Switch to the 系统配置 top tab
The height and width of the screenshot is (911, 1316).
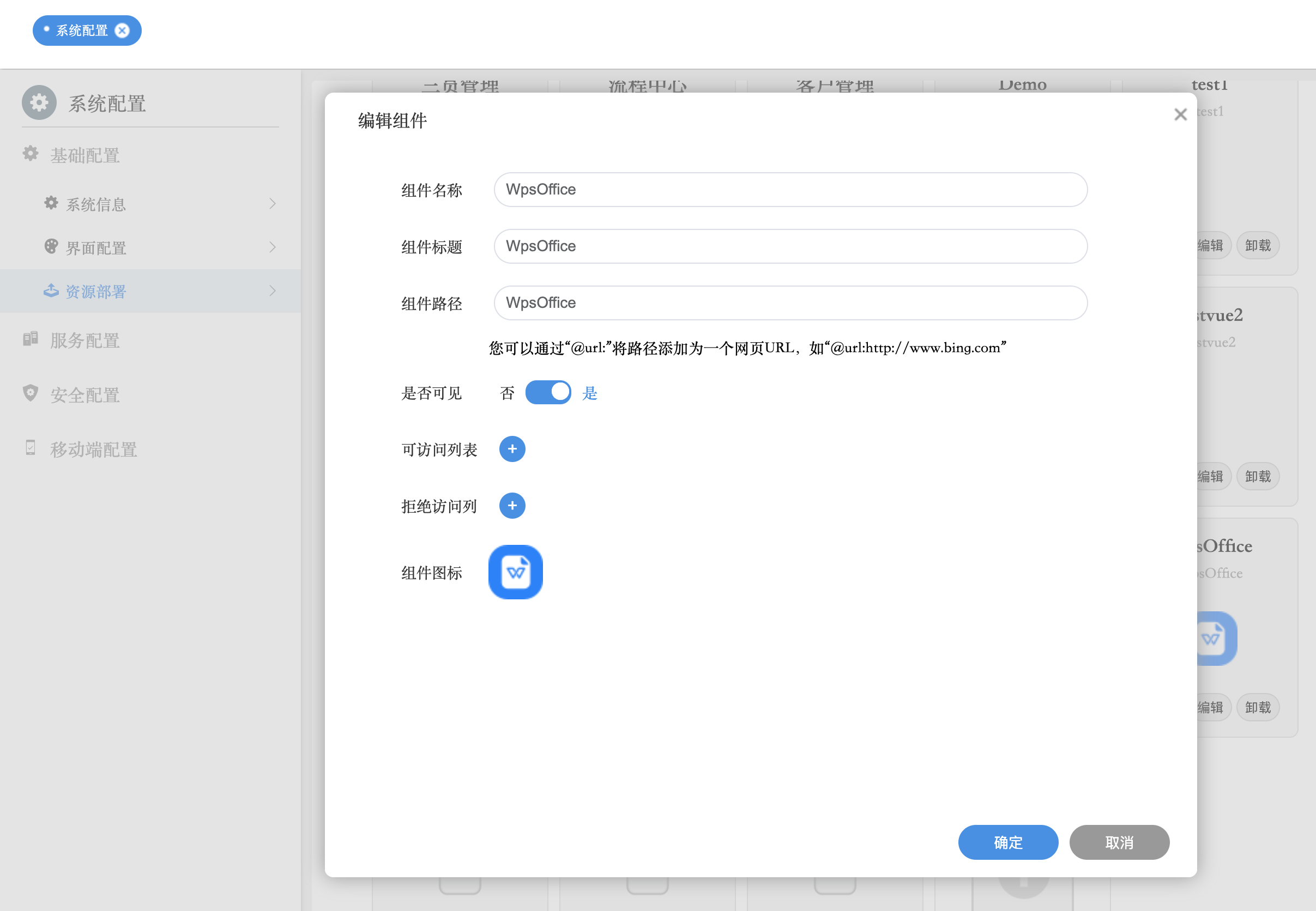[82, 31]
